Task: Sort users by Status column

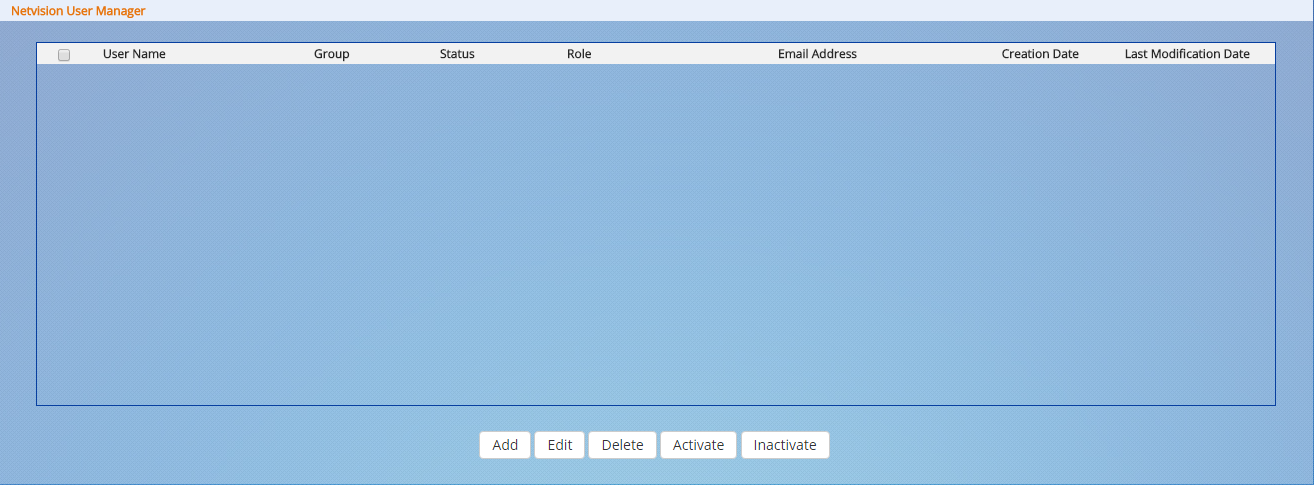Action: pos(457,54)
